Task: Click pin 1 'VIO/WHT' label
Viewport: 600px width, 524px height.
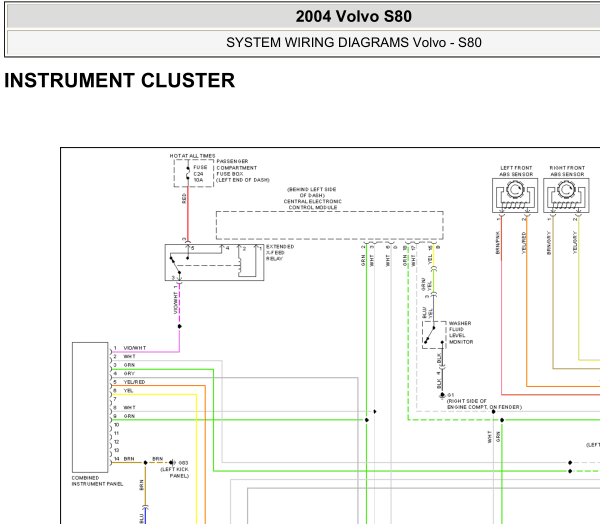Action: click(135, 348)
